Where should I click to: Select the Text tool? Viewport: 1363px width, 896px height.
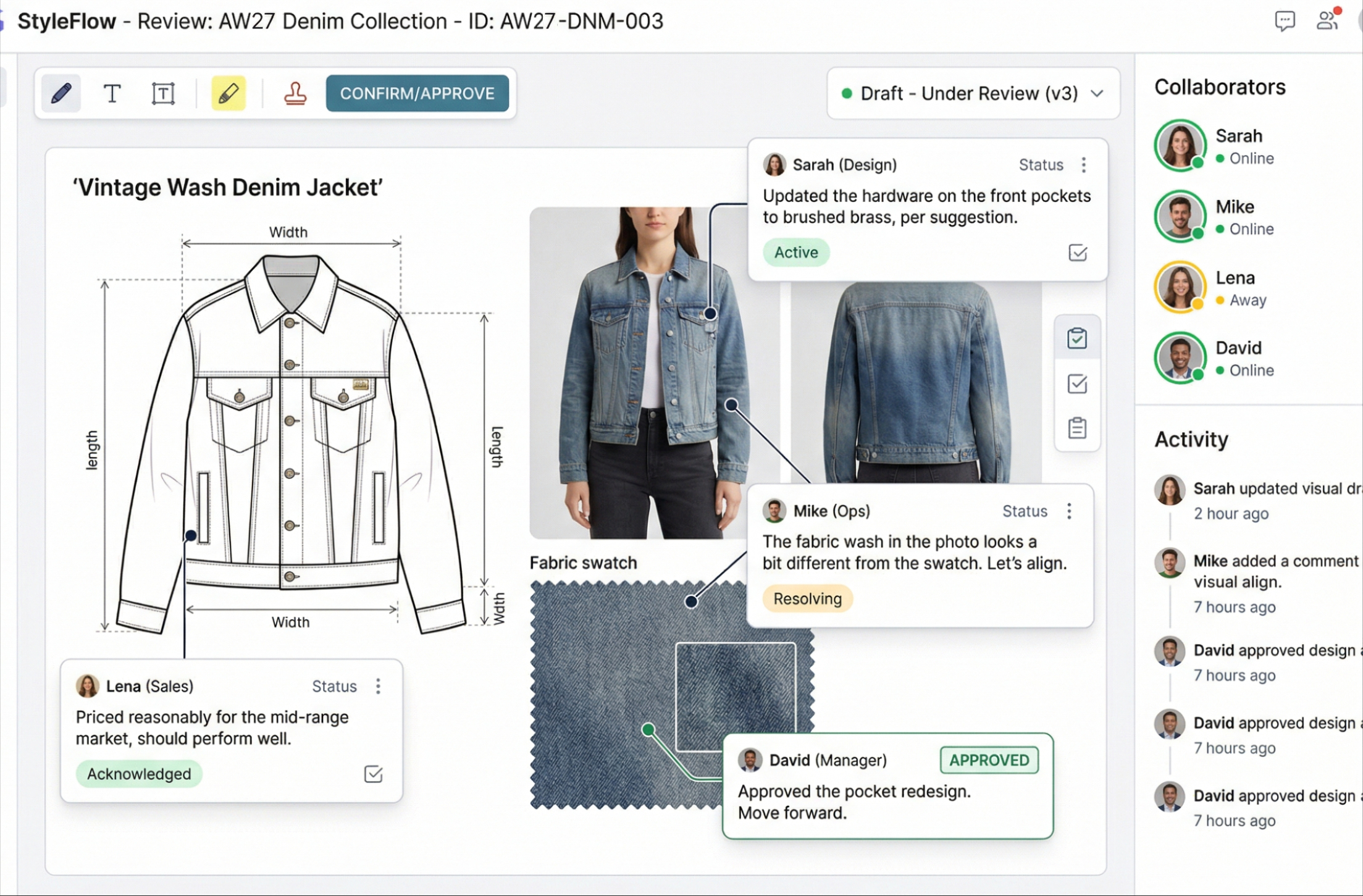112,94
